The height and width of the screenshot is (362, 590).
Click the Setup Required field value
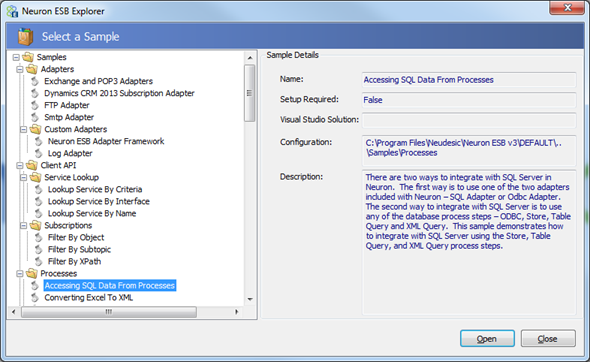(469, 100)
